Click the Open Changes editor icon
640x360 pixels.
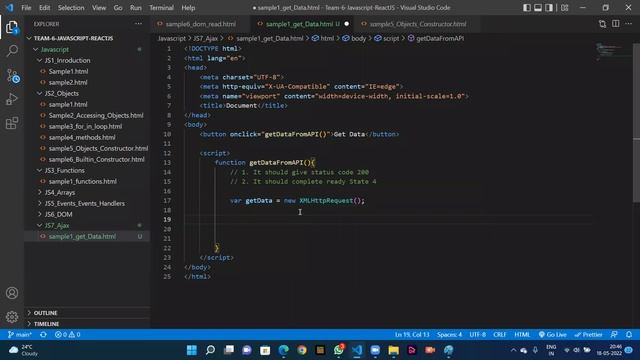[x=602, y=24]
